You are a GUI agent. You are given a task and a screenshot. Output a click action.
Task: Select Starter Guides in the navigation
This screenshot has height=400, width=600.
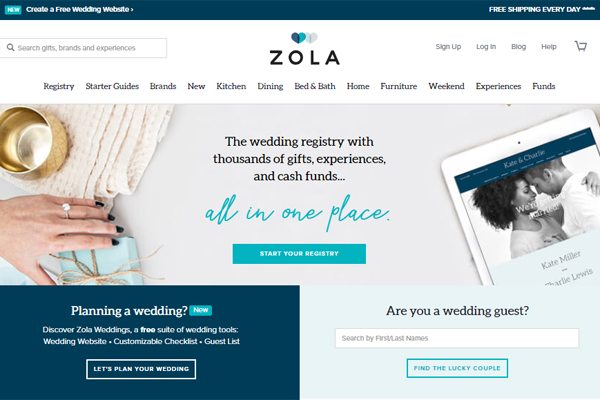pyautogui.click(x=112, y=87)
